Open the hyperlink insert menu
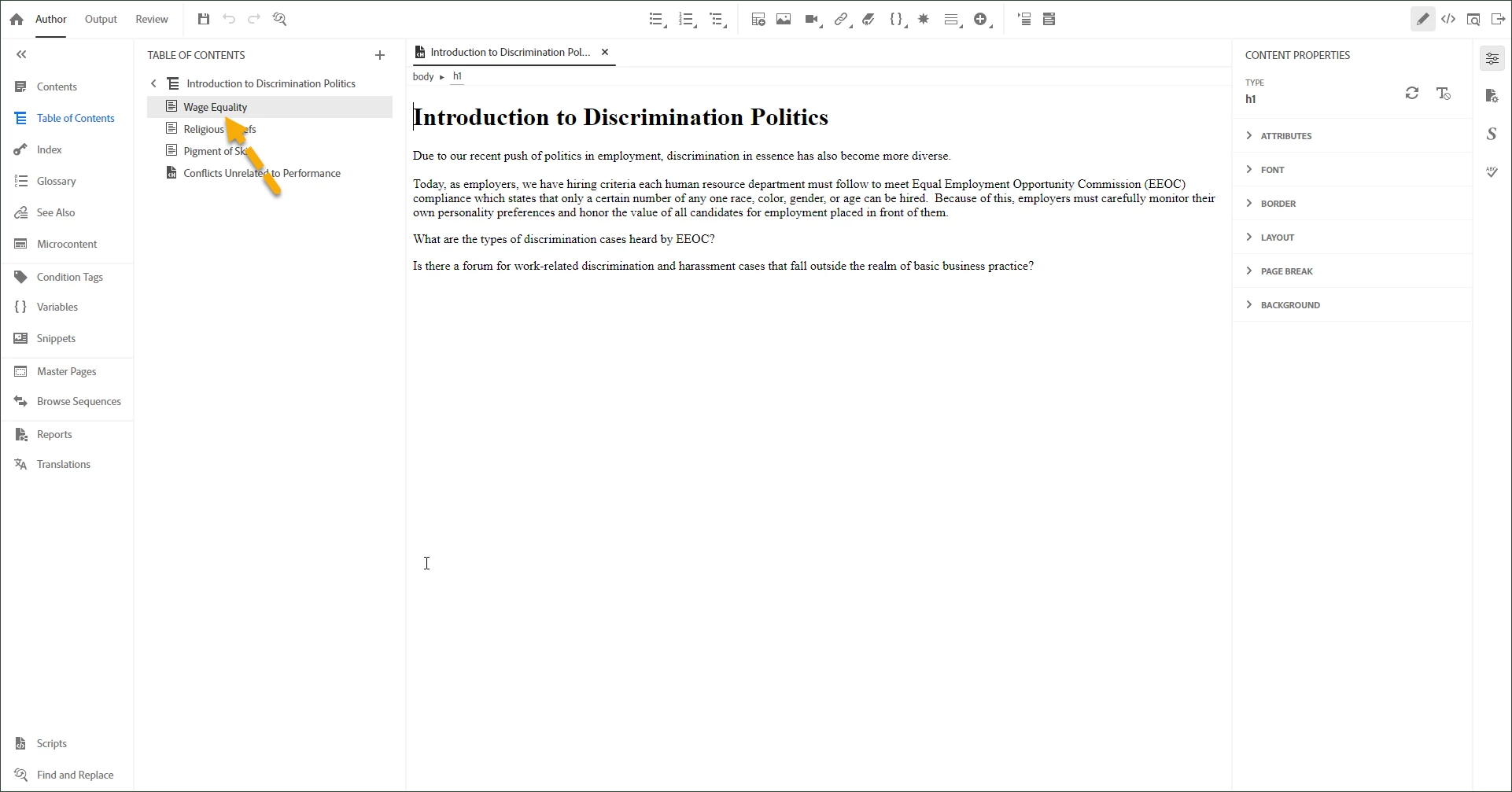Viewport: 1512px width, 792px height. tap(843, 20)
